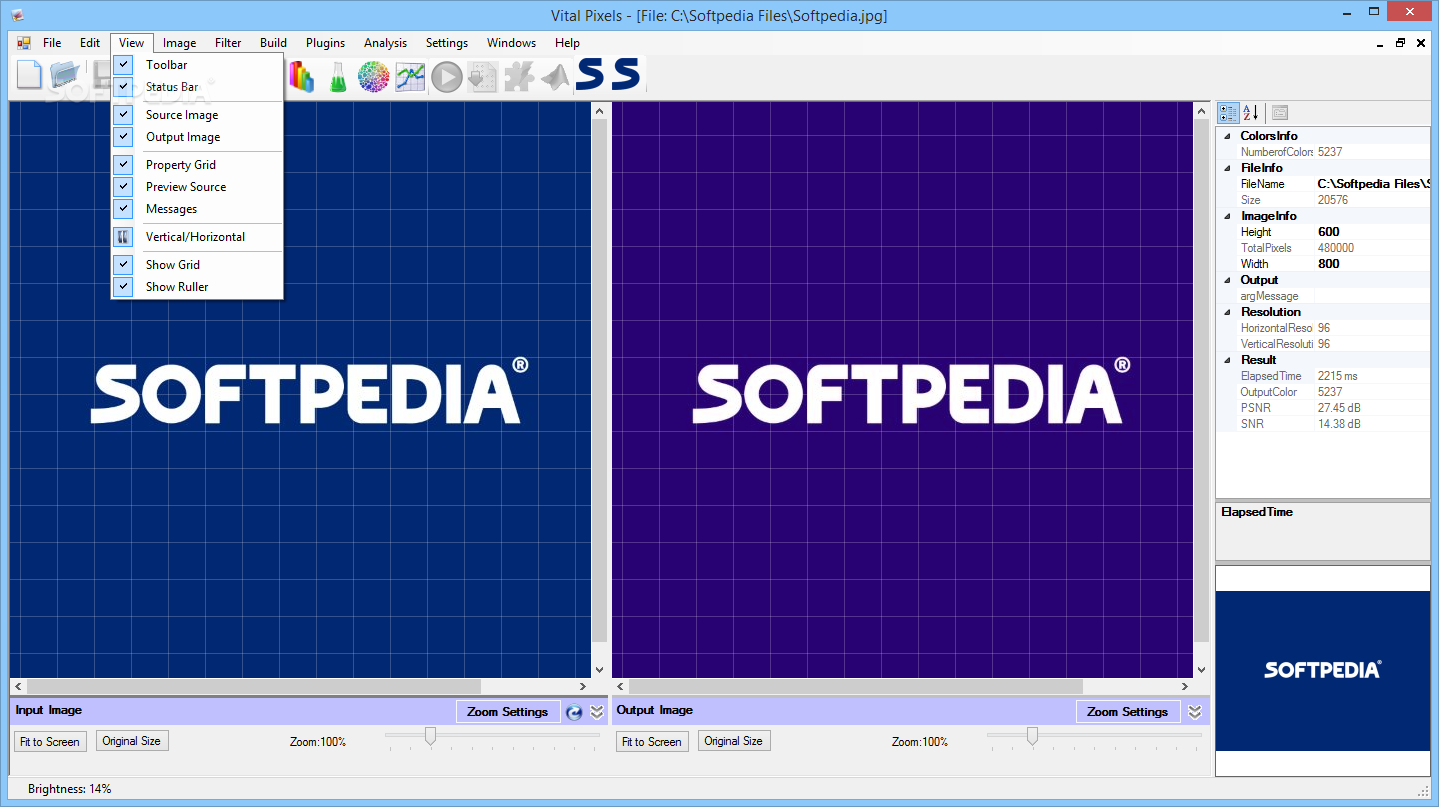Open the Plugins menu
The height and width of the screenshot is (807, 1439).
coord(325,43)
